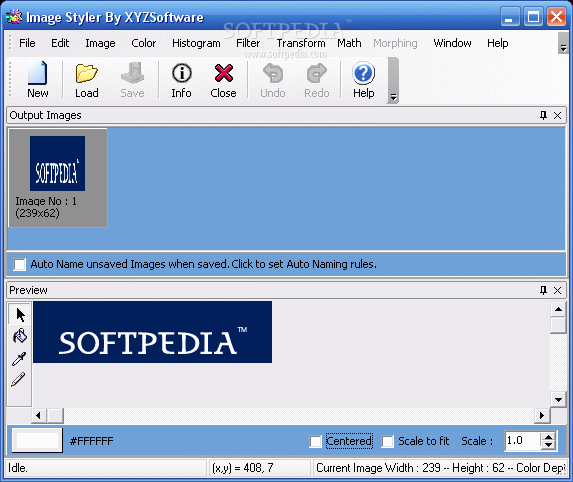573x482 pixels.
Task: Create a new image with New
Action: (38, 80)
